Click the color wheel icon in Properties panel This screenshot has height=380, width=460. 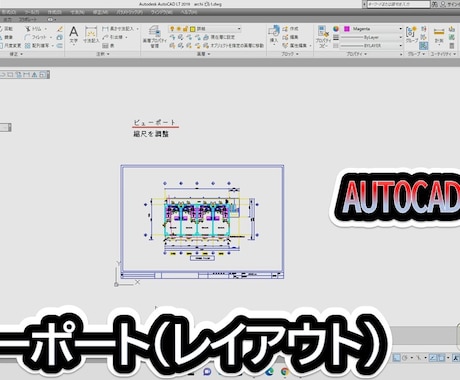pos(336,29)
